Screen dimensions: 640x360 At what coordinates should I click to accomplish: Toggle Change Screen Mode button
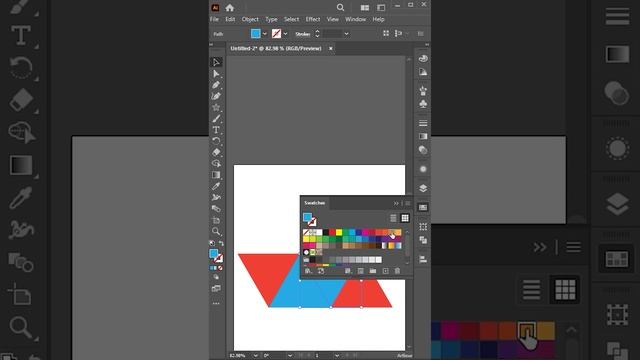click(x=216, y=289)
